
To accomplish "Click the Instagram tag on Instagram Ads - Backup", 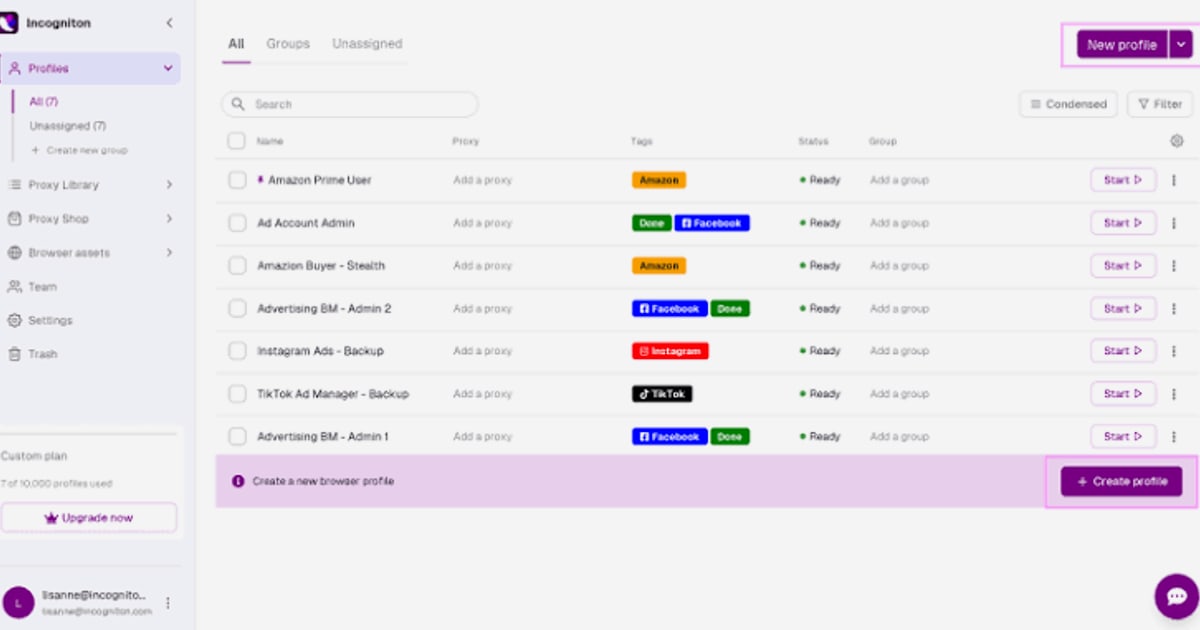I will tap(670, 351).
